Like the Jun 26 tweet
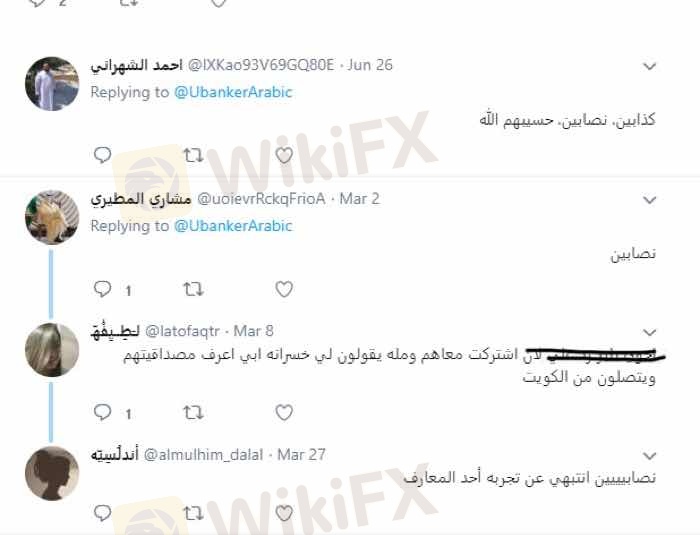The height and width of the screenshot is (535, 700). click(x=284, y=155)
